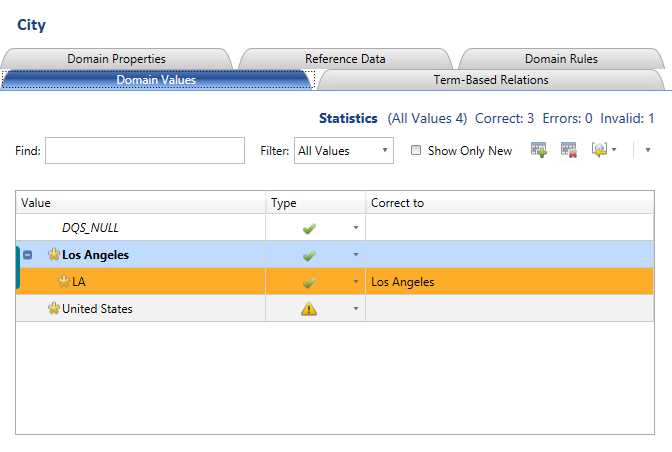Click the Import values icon
672x452 pixels.
pos(599,151)
